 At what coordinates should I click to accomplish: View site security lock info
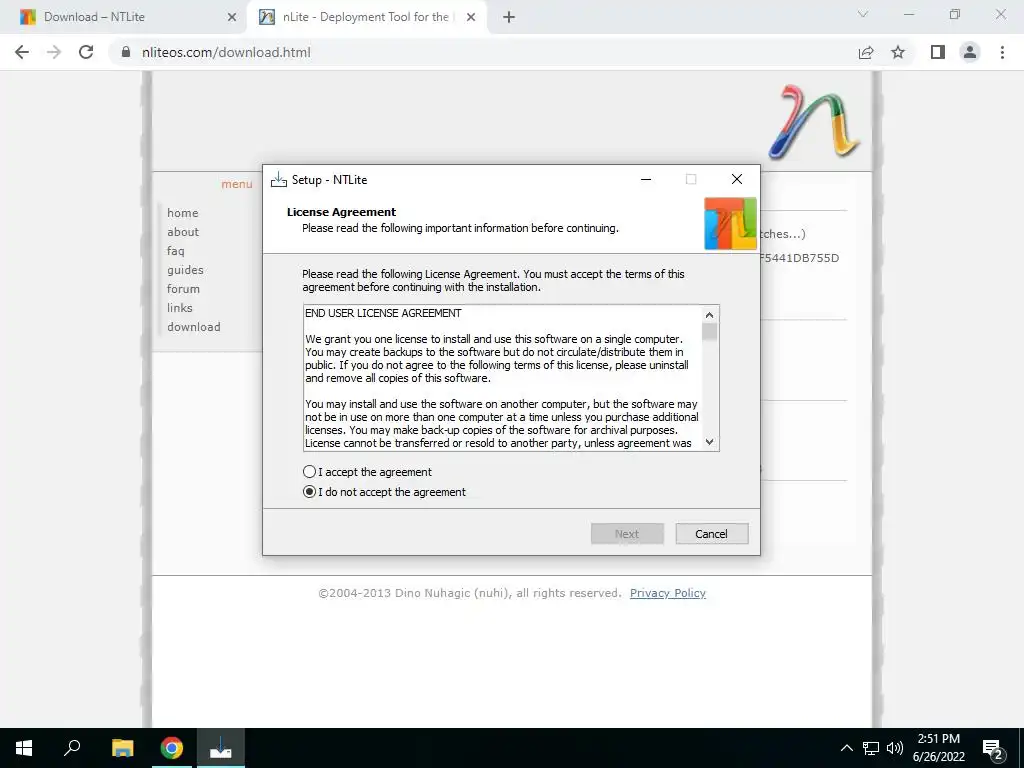126,52
